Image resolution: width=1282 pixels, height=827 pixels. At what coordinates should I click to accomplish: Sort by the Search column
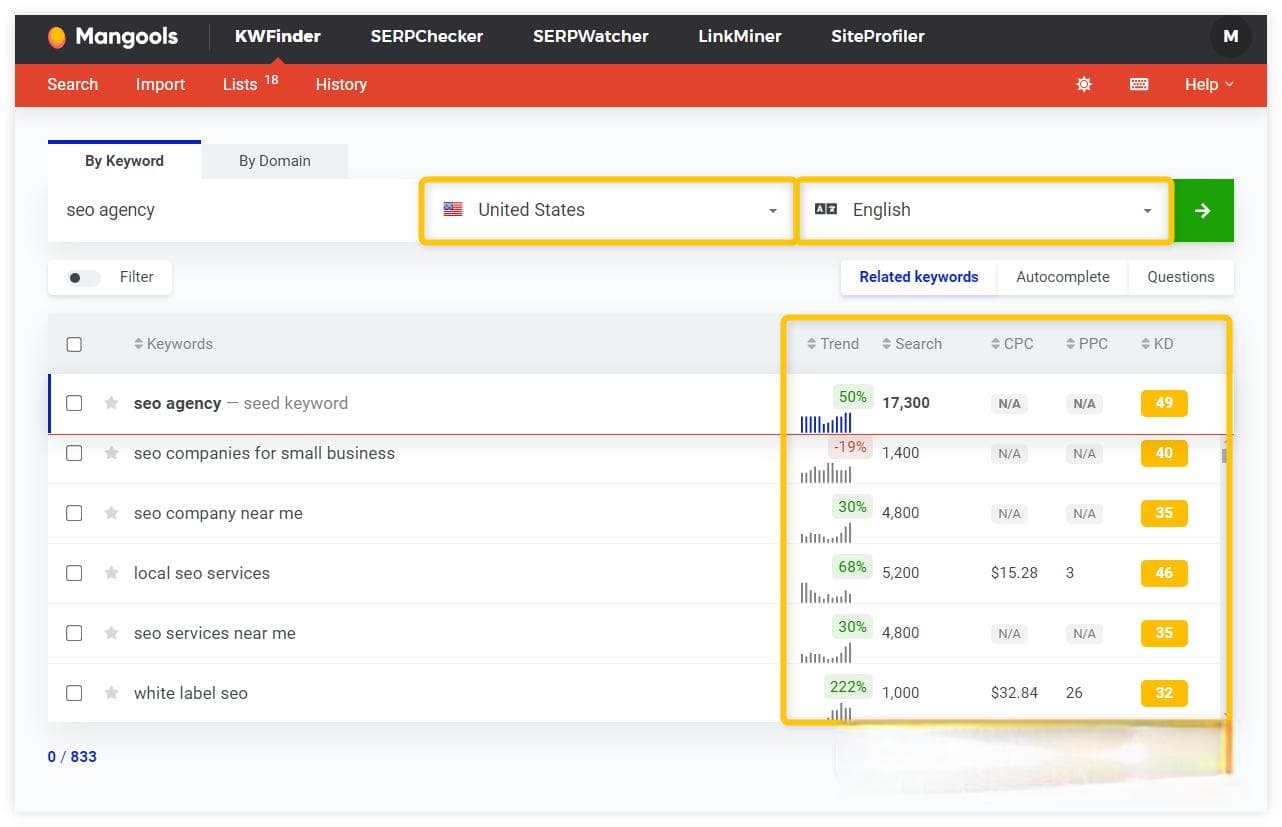tap(912, 344)
